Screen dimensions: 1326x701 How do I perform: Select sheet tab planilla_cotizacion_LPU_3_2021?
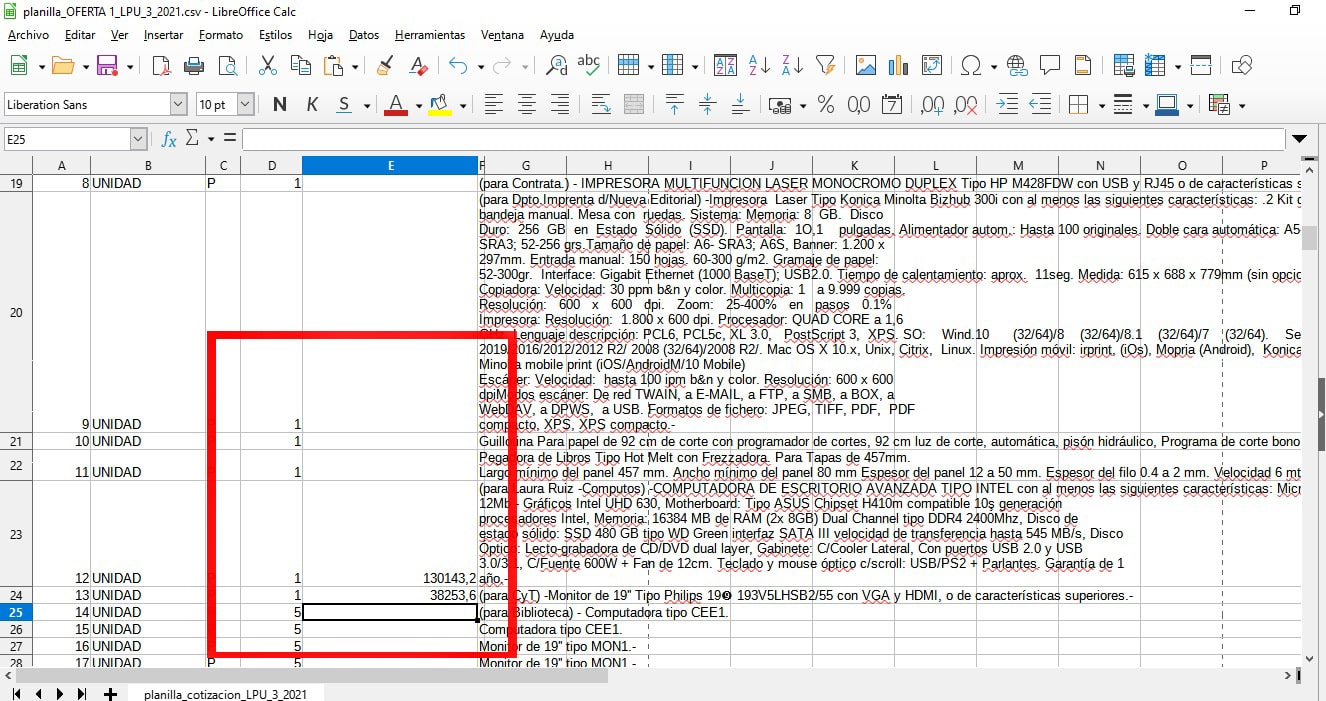pos(225,694)
